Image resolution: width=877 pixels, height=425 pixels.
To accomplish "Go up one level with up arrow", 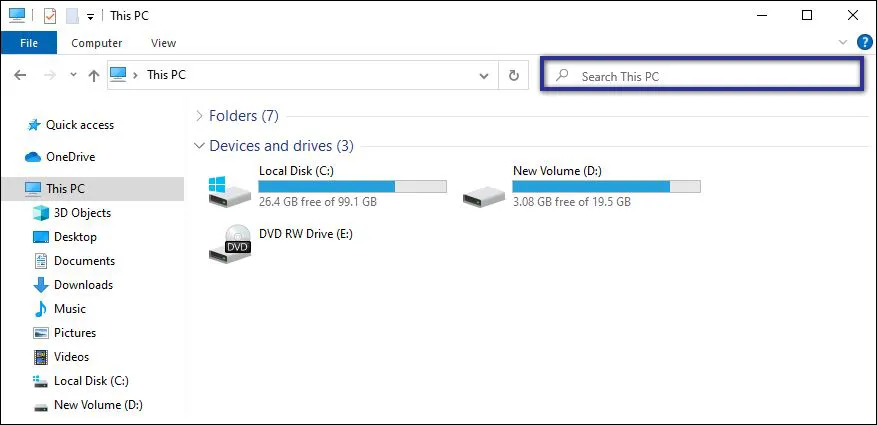I will coord(94,75).
